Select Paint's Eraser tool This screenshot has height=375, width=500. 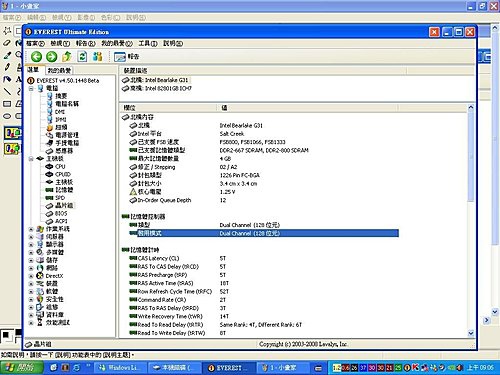(7, 43)
